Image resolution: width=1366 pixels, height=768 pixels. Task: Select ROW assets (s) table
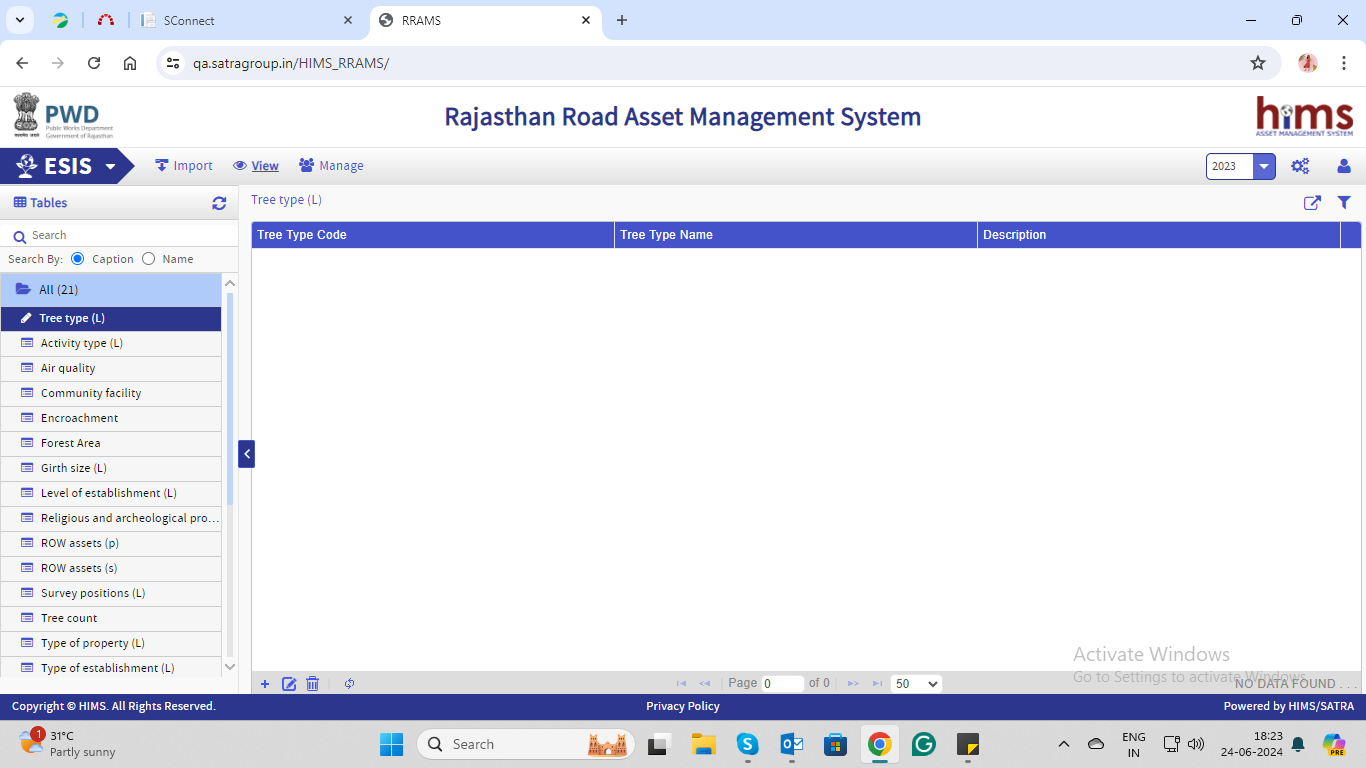pyautogui.click(x=110, y=568)
